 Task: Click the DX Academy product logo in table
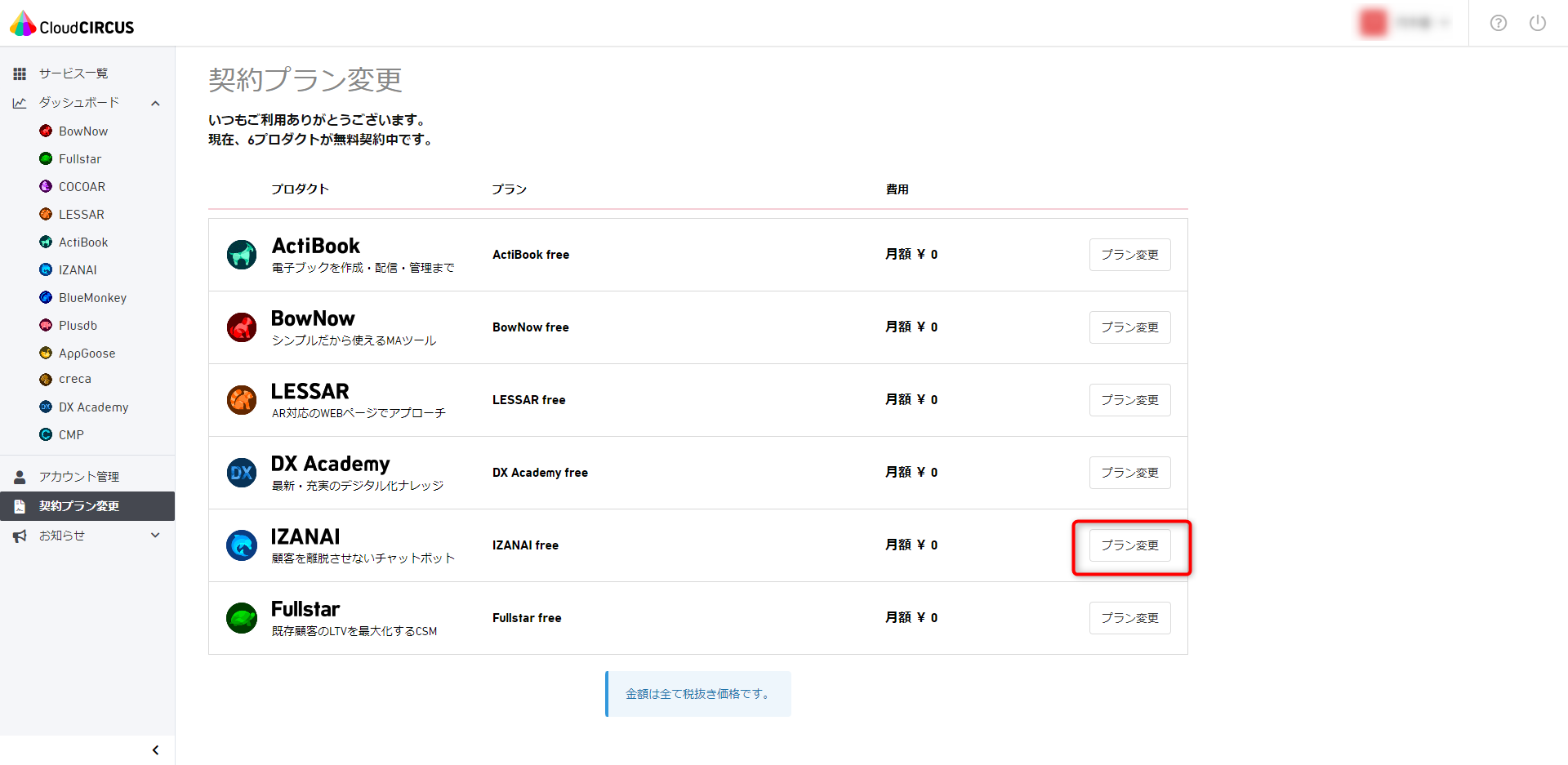(242, 473)
